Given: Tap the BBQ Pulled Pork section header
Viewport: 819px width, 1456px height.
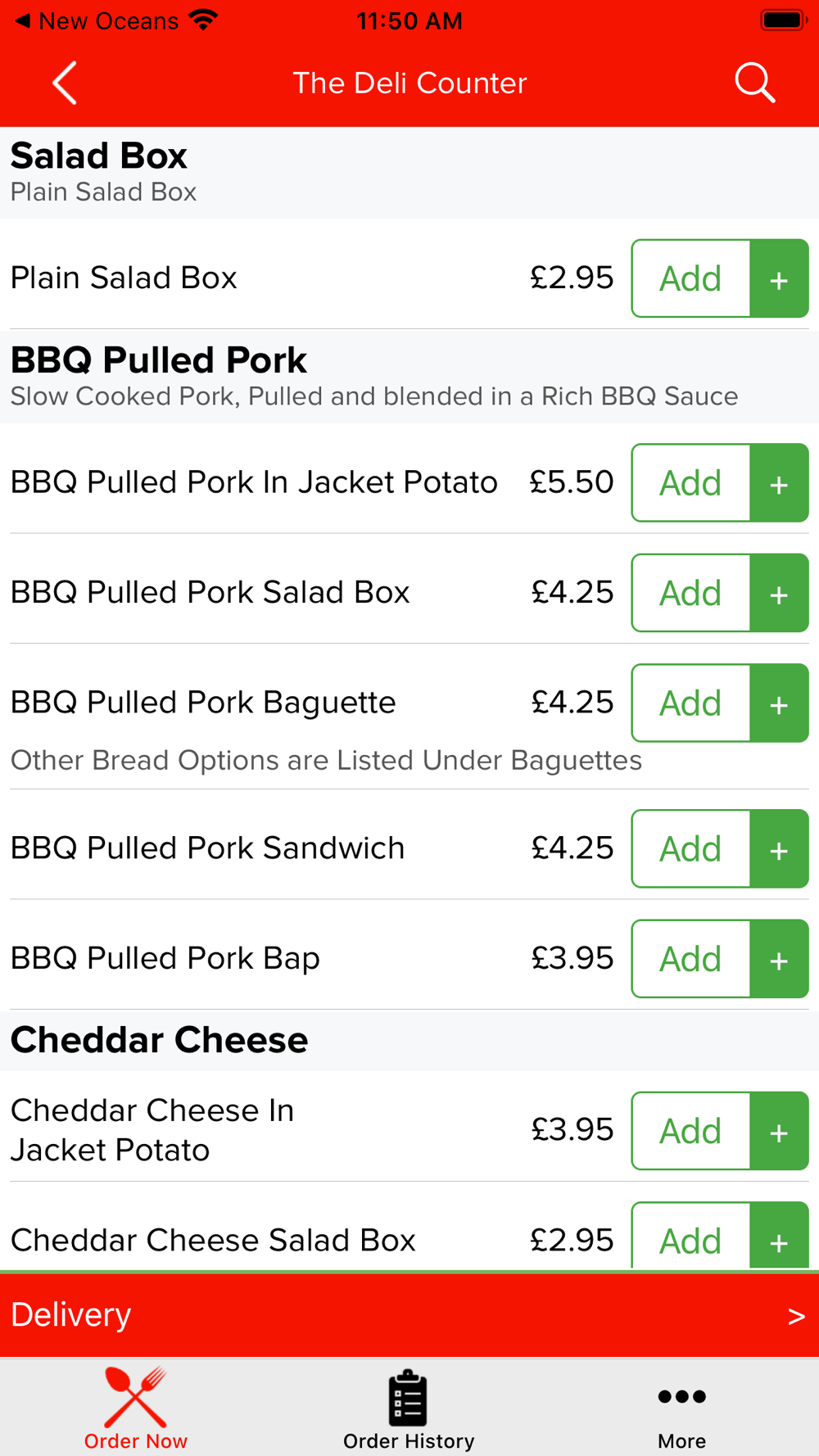Looking at the screenshot, I should pos(159,361).
